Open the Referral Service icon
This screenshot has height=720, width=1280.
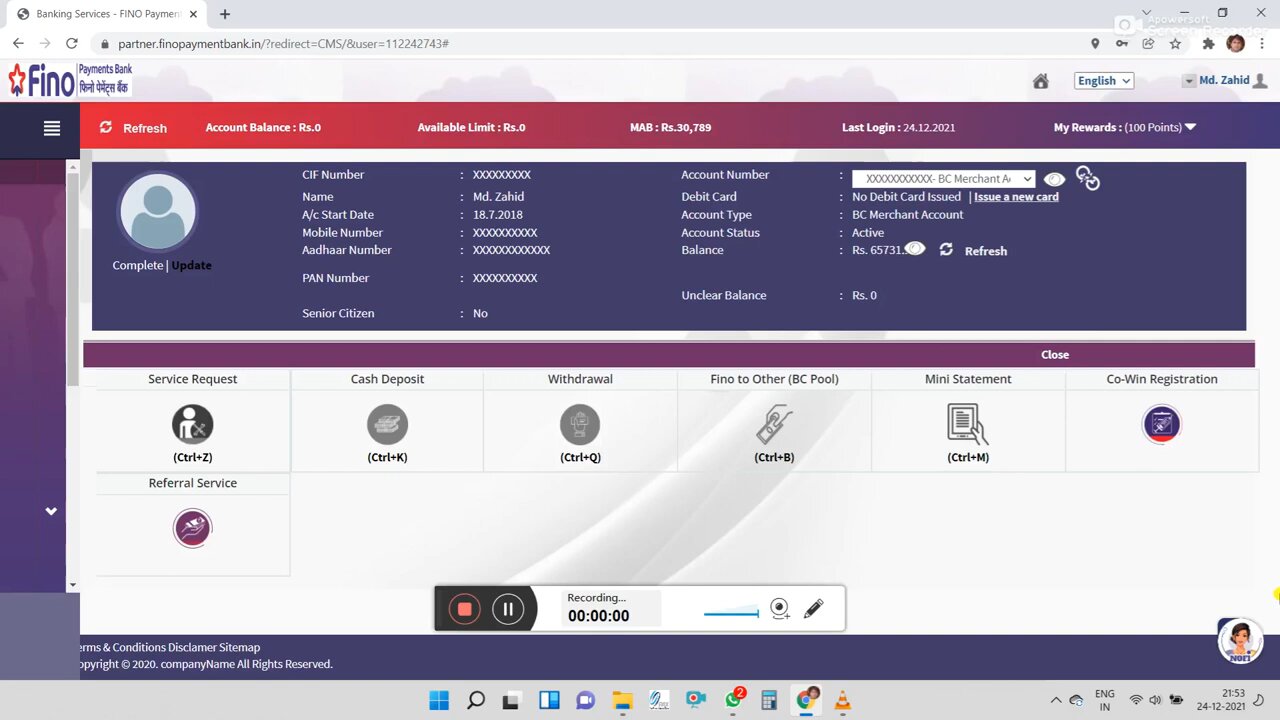192,528
